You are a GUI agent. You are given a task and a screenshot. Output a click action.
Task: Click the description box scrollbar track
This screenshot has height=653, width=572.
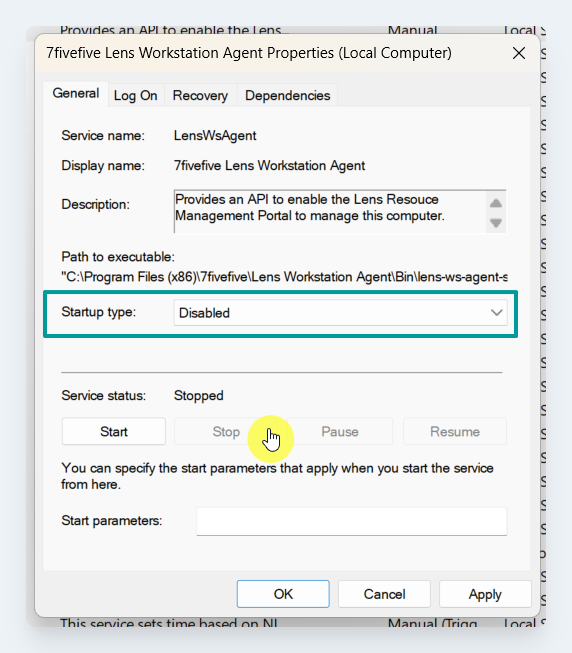click(495, 213)
